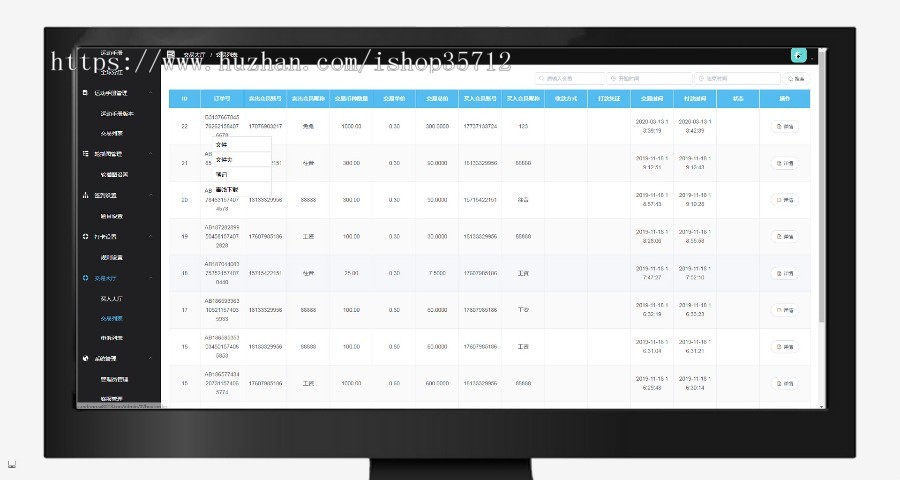Click seller account 17076903217 in row 22
Image resolution: width=900 pixels, height=480 pixels.
tap(265, 126)
